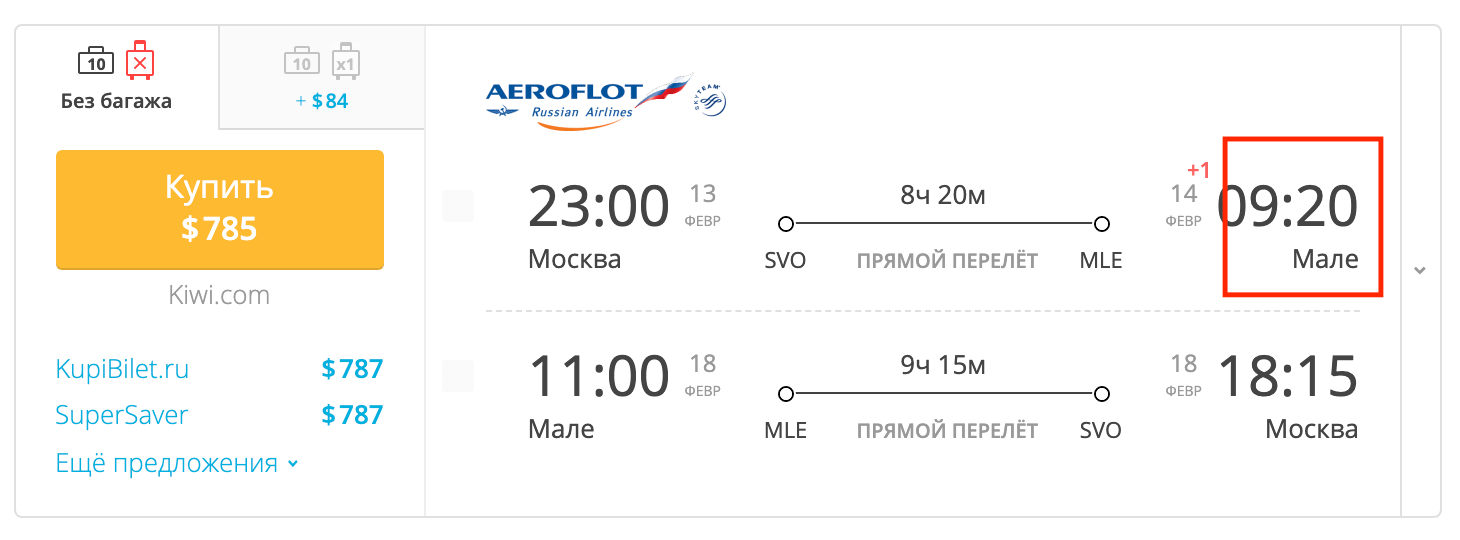
Task: Switch to the + $84 baggage tab
Action: click(x=322, y=78)
